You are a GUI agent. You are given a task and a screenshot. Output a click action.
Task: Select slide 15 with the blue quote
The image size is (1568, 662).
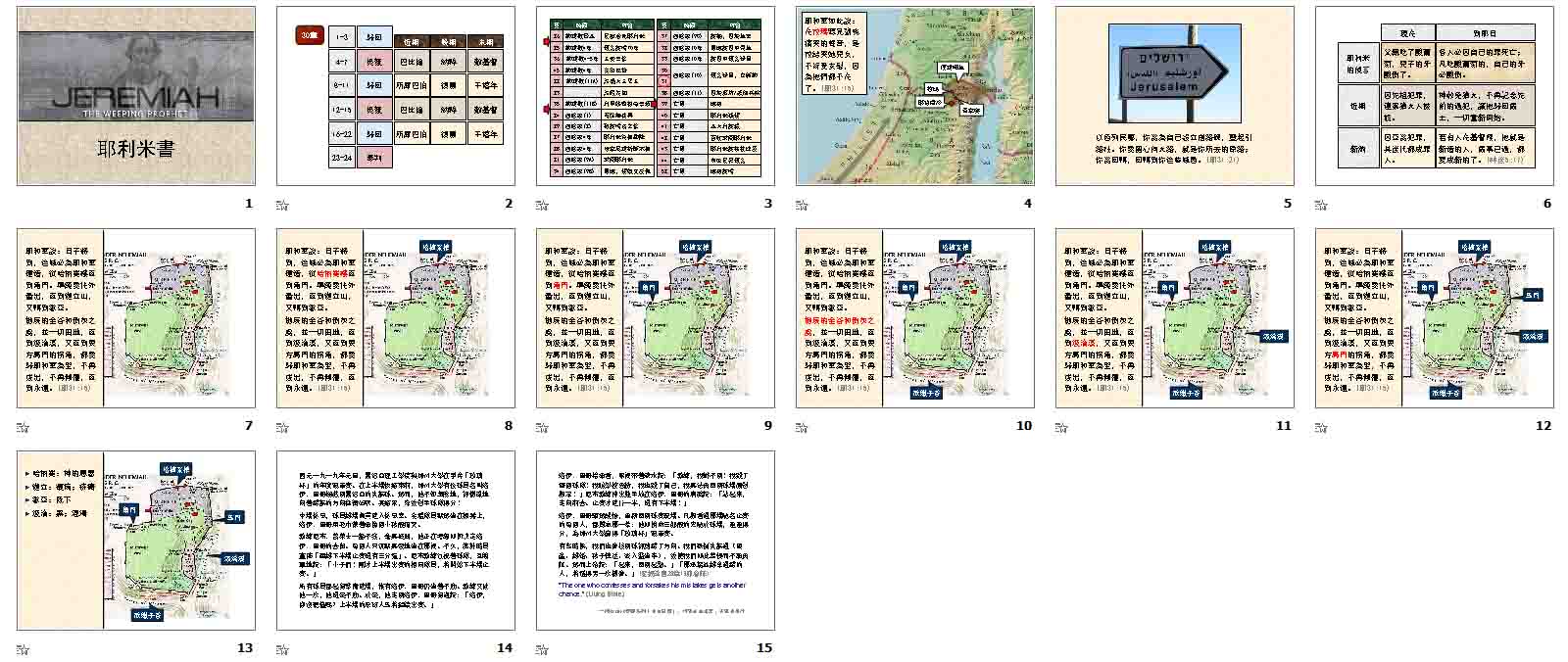(656, 541)
